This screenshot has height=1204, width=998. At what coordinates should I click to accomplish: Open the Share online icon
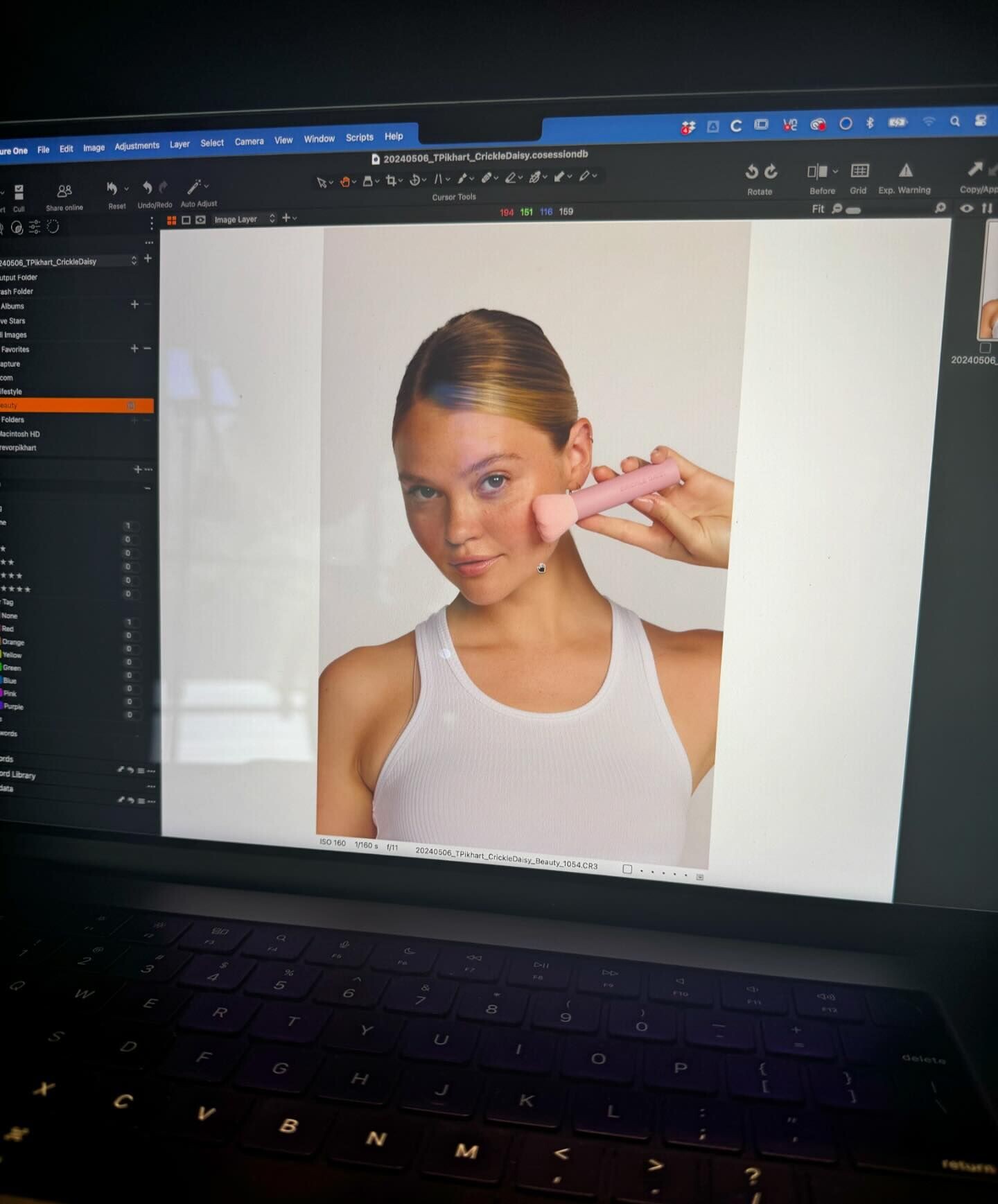point(64,191)
